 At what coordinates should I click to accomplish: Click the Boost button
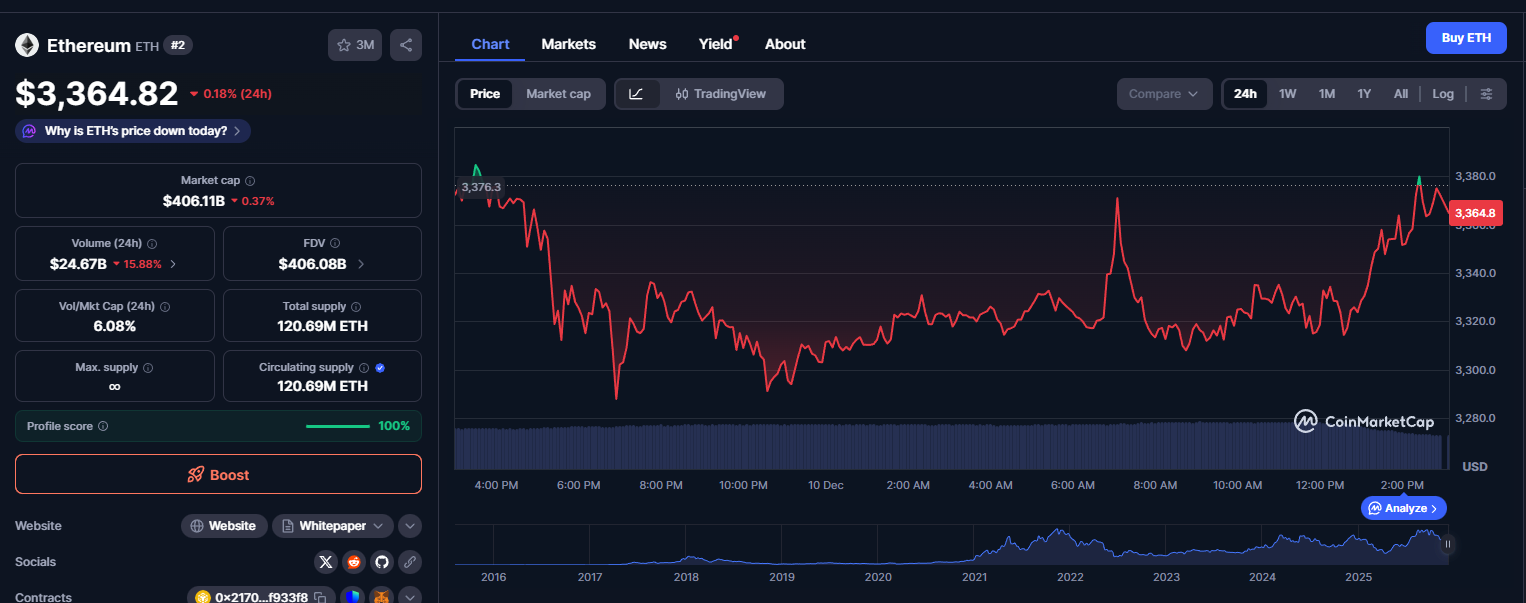click(218, 473)
